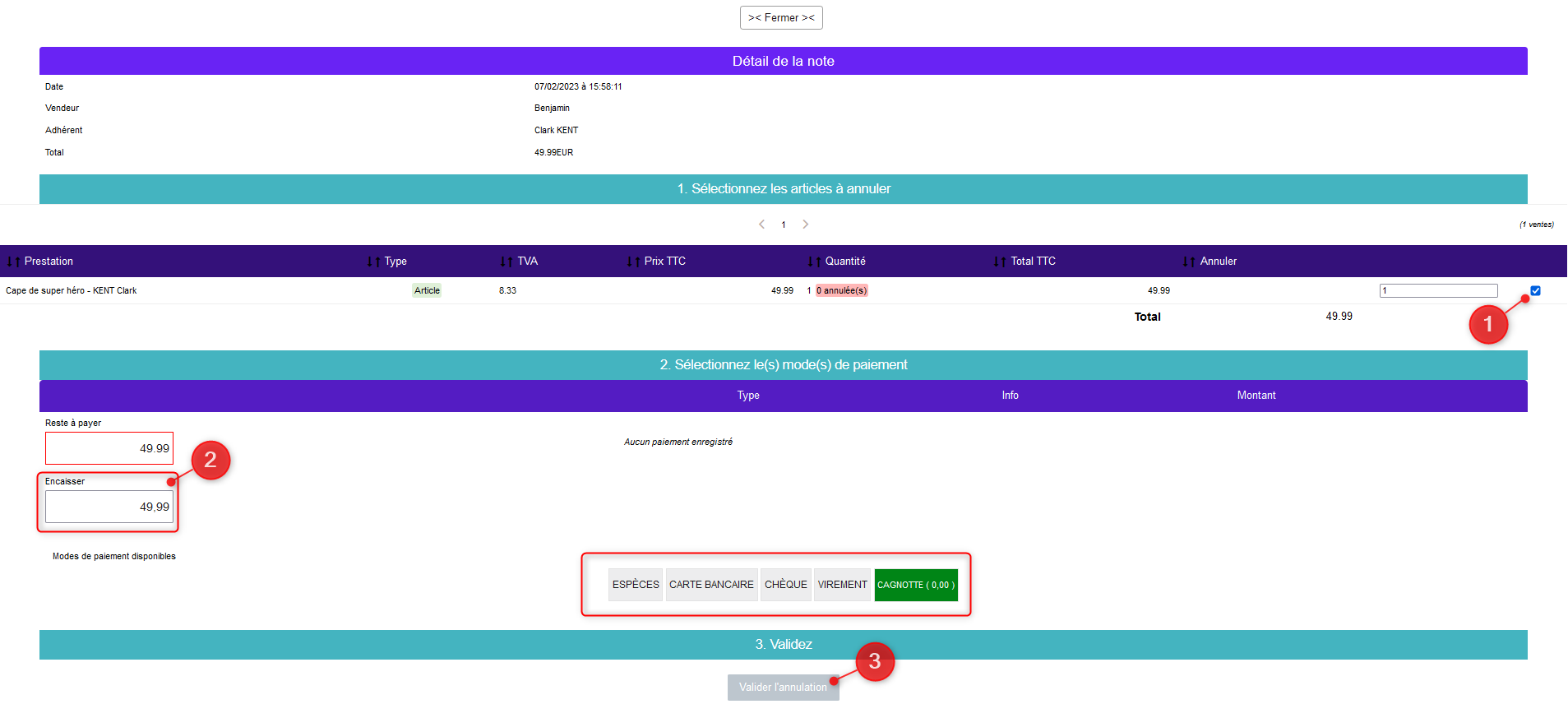Click the date value '07/02/2023 à 15:58:11'
The image size is (1568, 704).
[578, 86]
